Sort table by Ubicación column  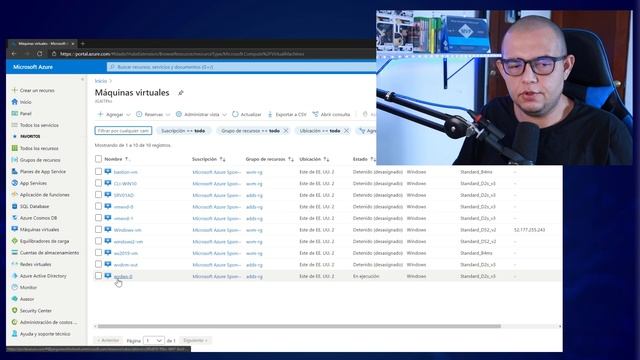point(314,159)
